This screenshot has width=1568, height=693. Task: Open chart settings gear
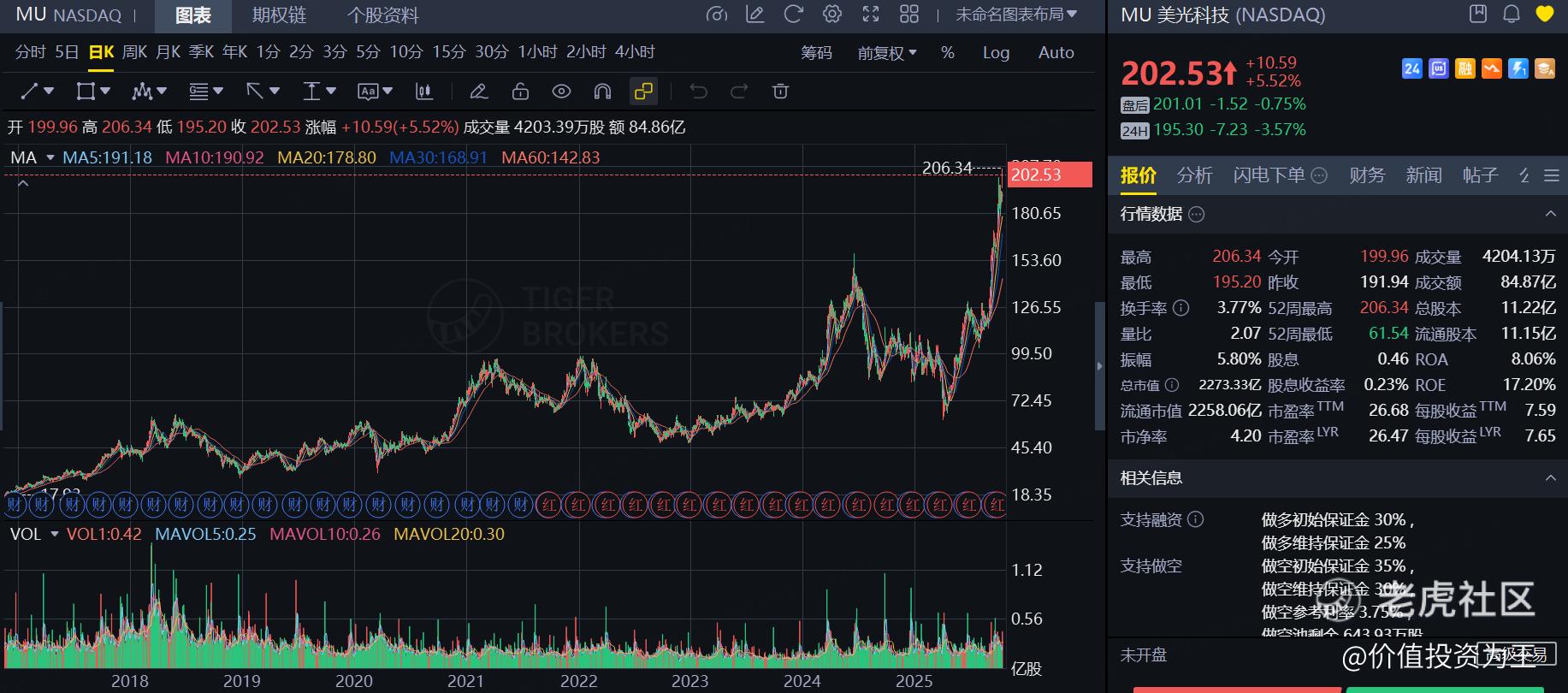click(x=831, y=15)
